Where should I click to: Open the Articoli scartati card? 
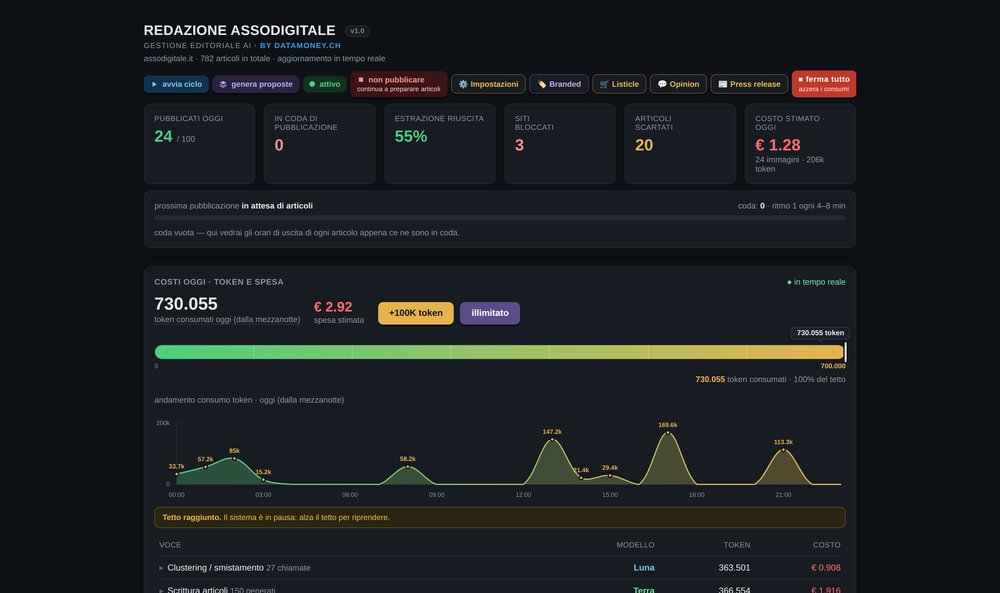coord(680,144)
